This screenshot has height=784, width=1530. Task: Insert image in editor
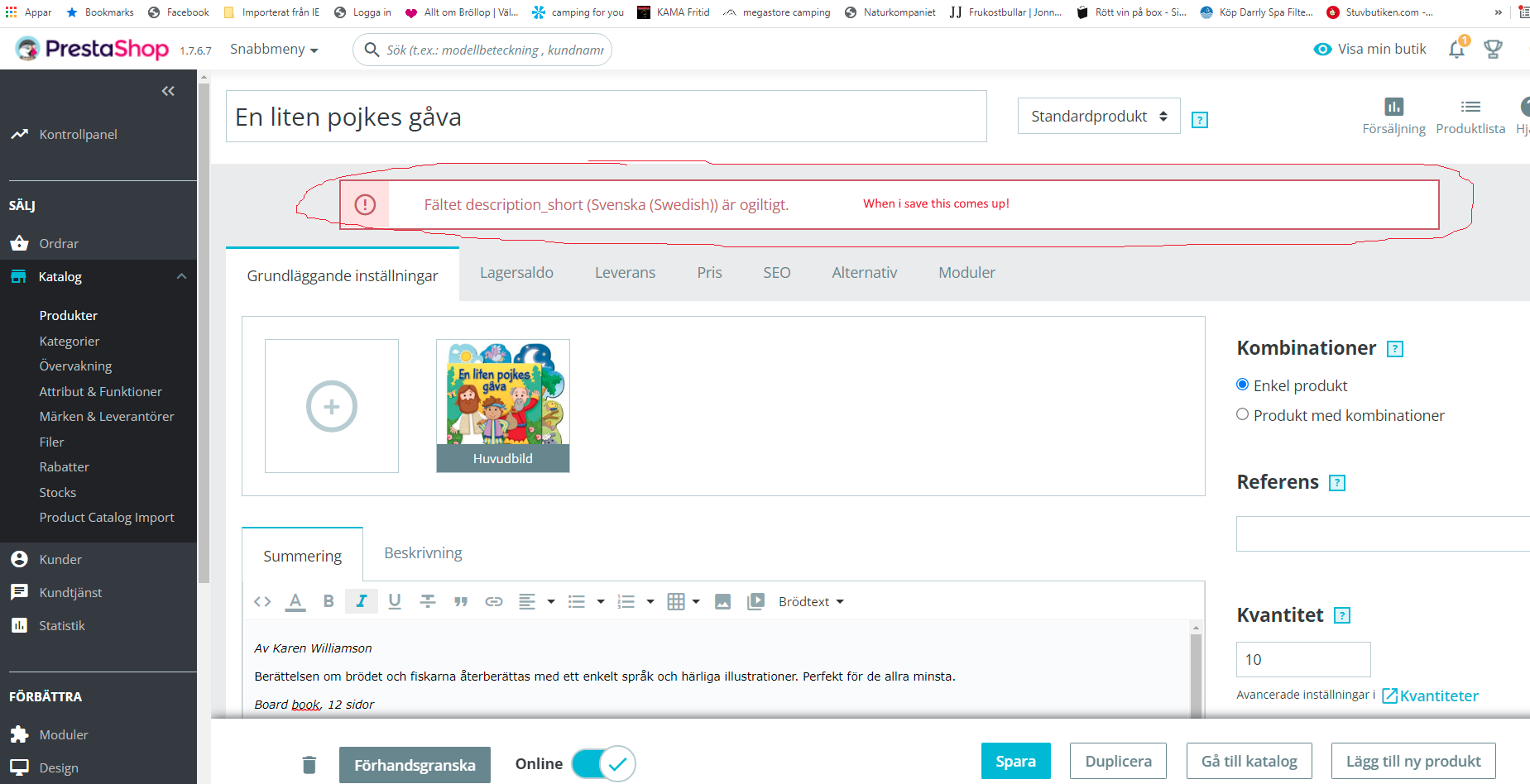[722, 601]
